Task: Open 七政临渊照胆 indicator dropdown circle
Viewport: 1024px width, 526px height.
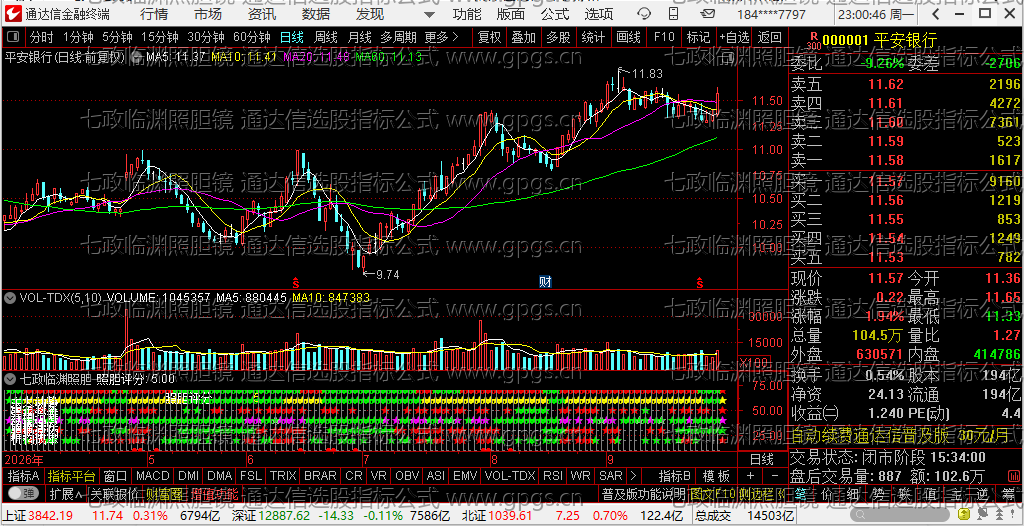Action: coord(10,378)
